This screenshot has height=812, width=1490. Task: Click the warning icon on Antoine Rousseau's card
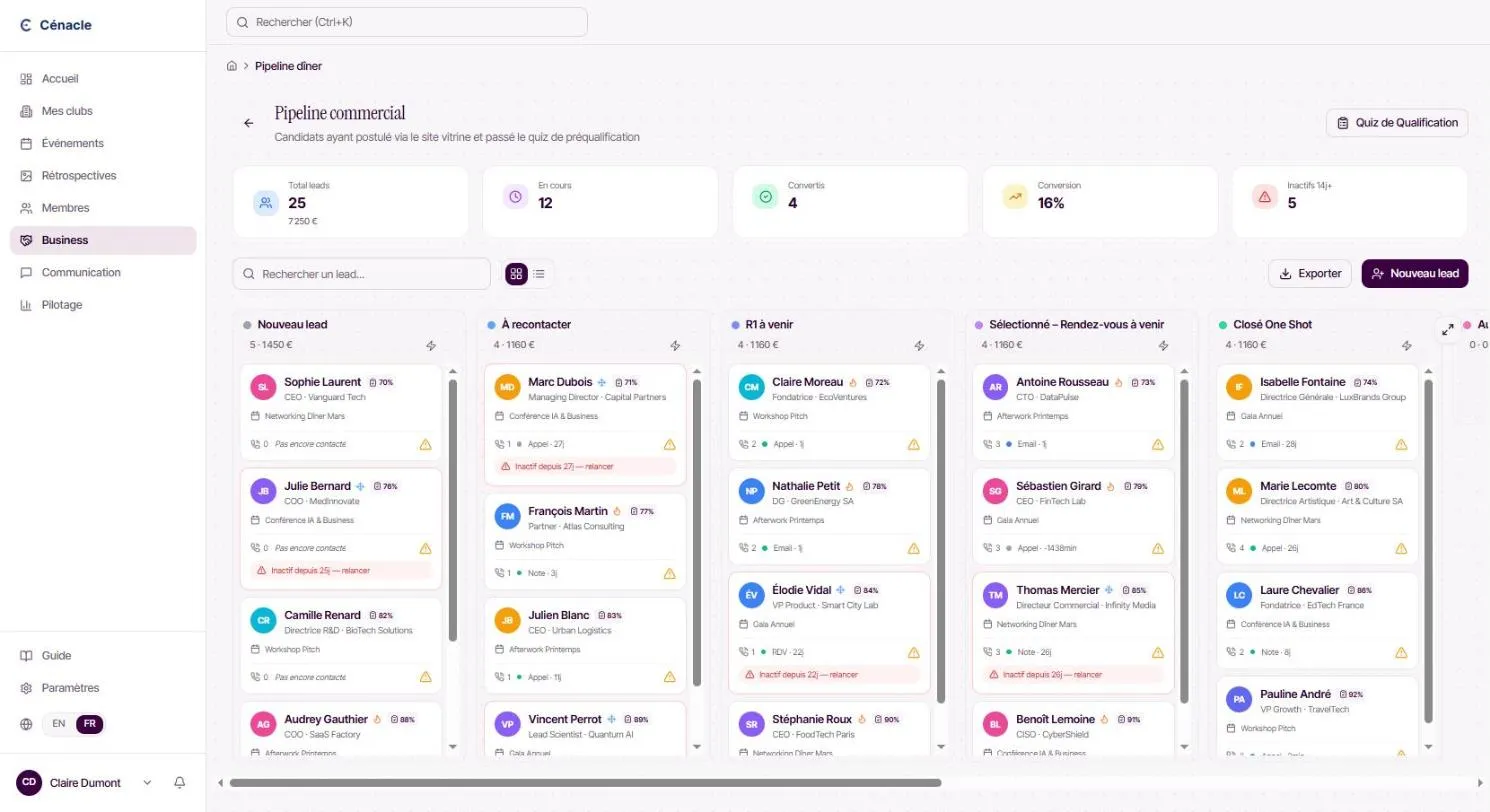1158,444
